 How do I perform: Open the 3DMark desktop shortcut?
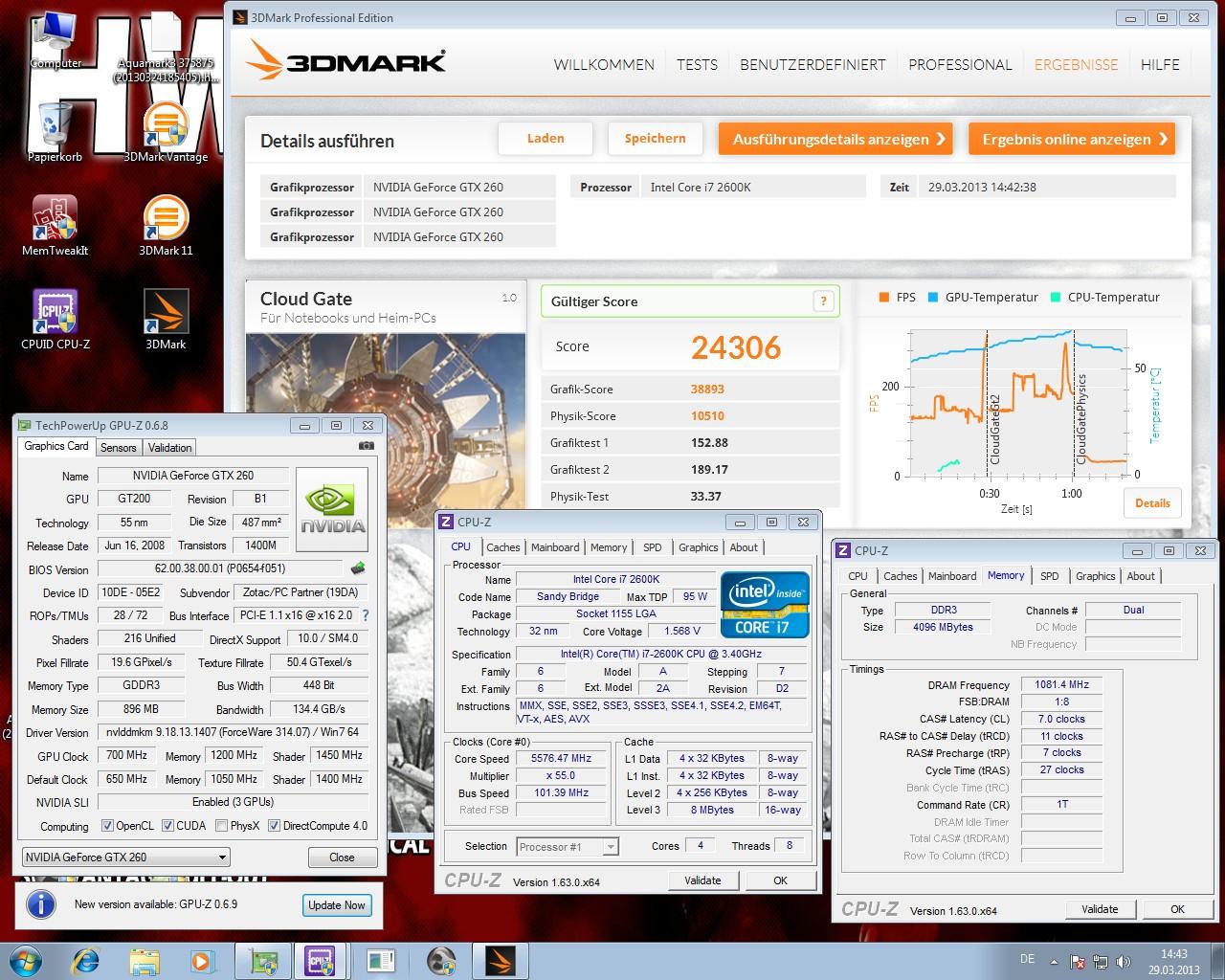166,320
